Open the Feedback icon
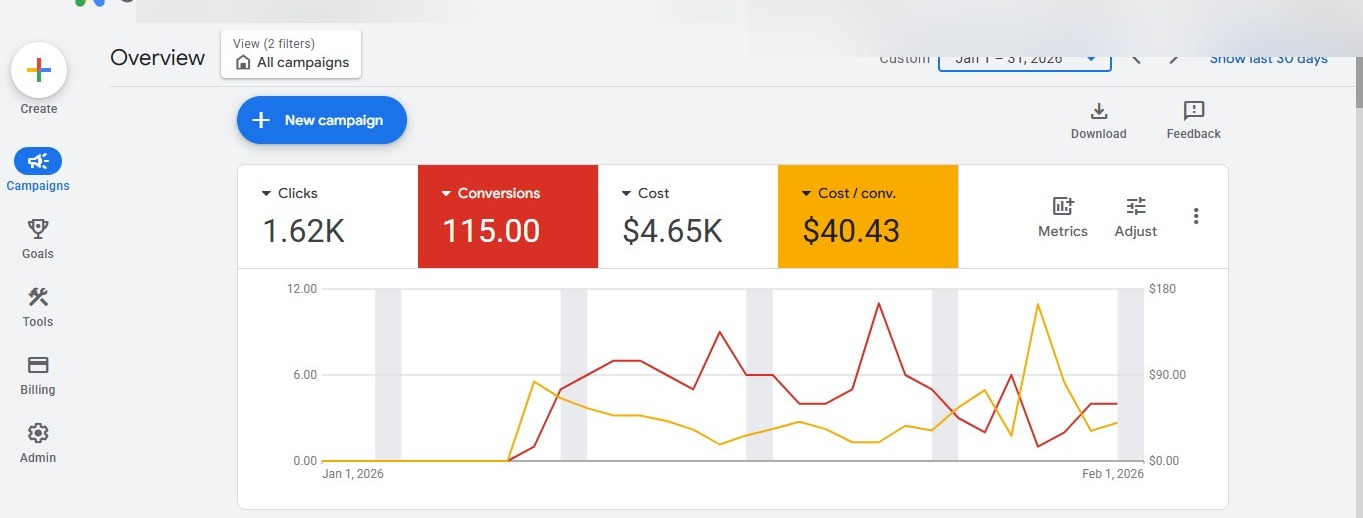 [1193, 111]
